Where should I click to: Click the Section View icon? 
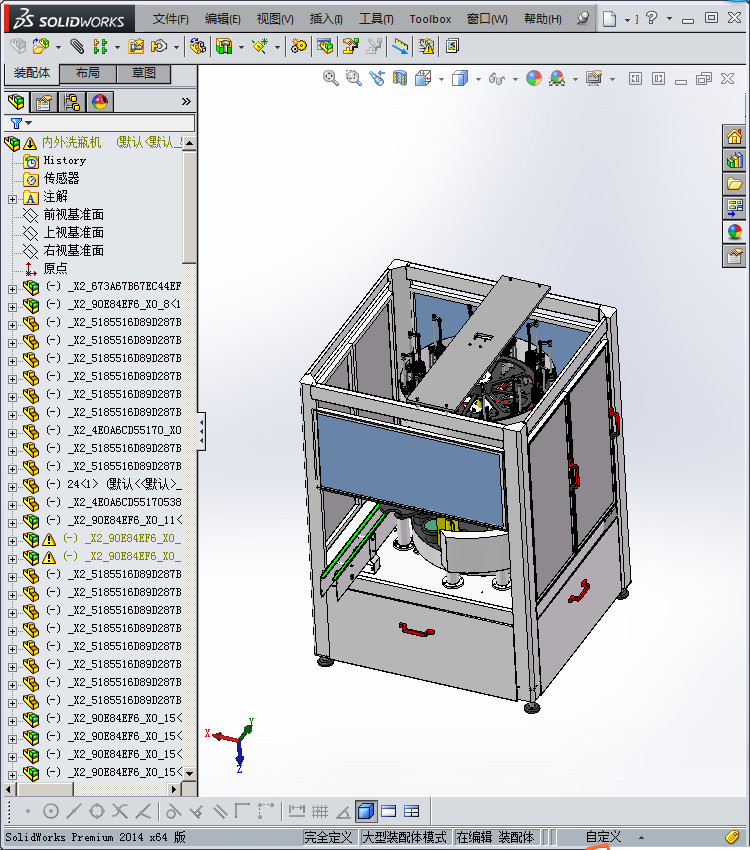[x=400, y=79]
